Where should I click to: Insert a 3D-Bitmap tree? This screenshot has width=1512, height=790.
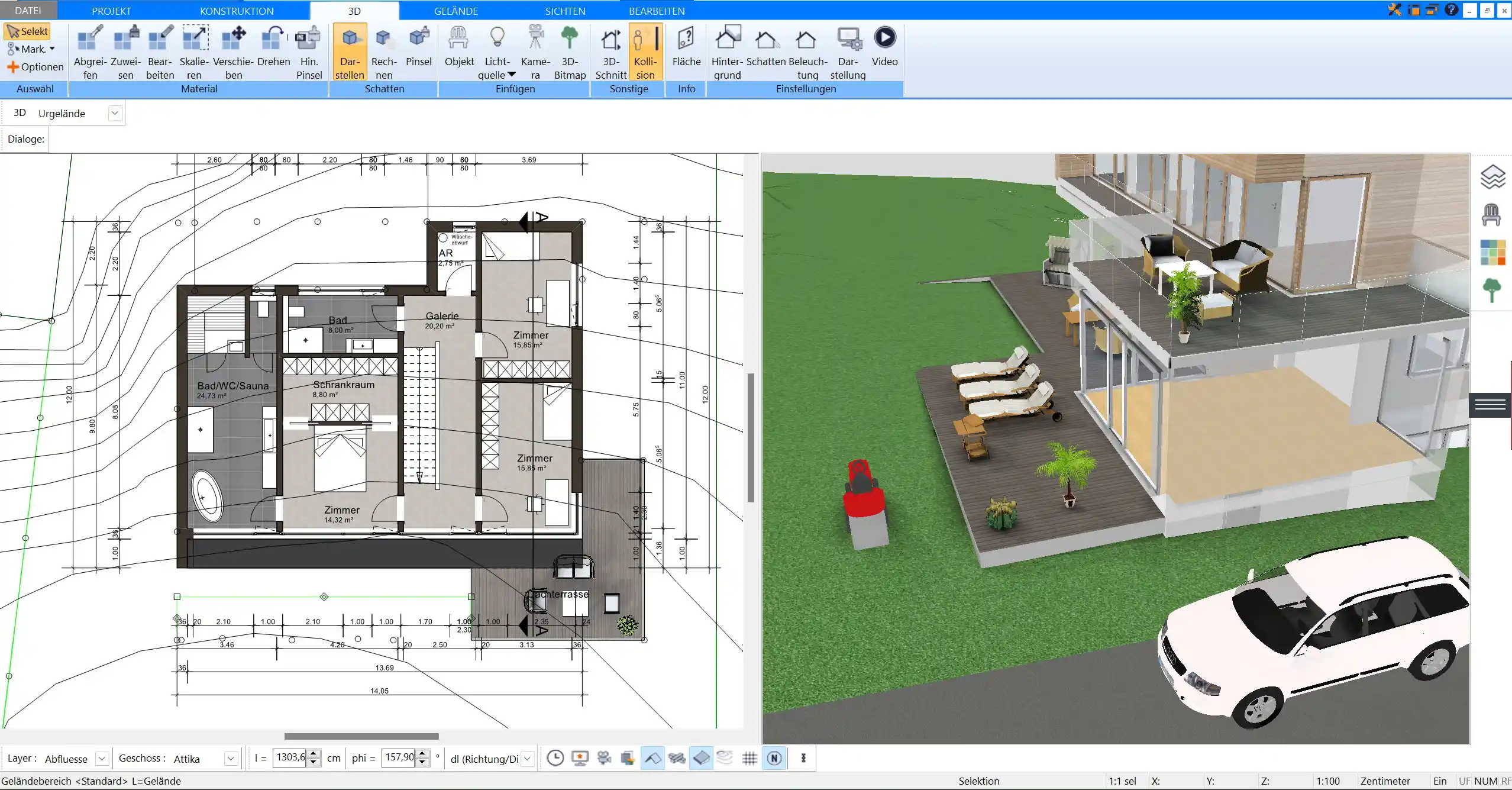tap(570, 52)
